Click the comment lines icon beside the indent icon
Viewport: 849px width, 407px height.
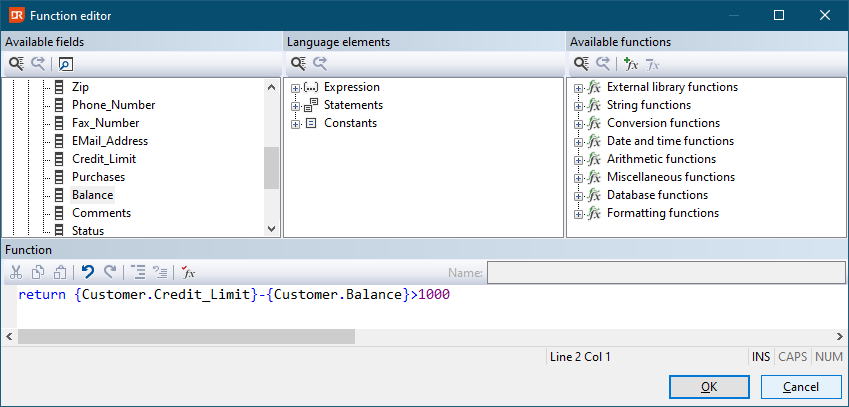pyautogui.click(x=160, y=272)
